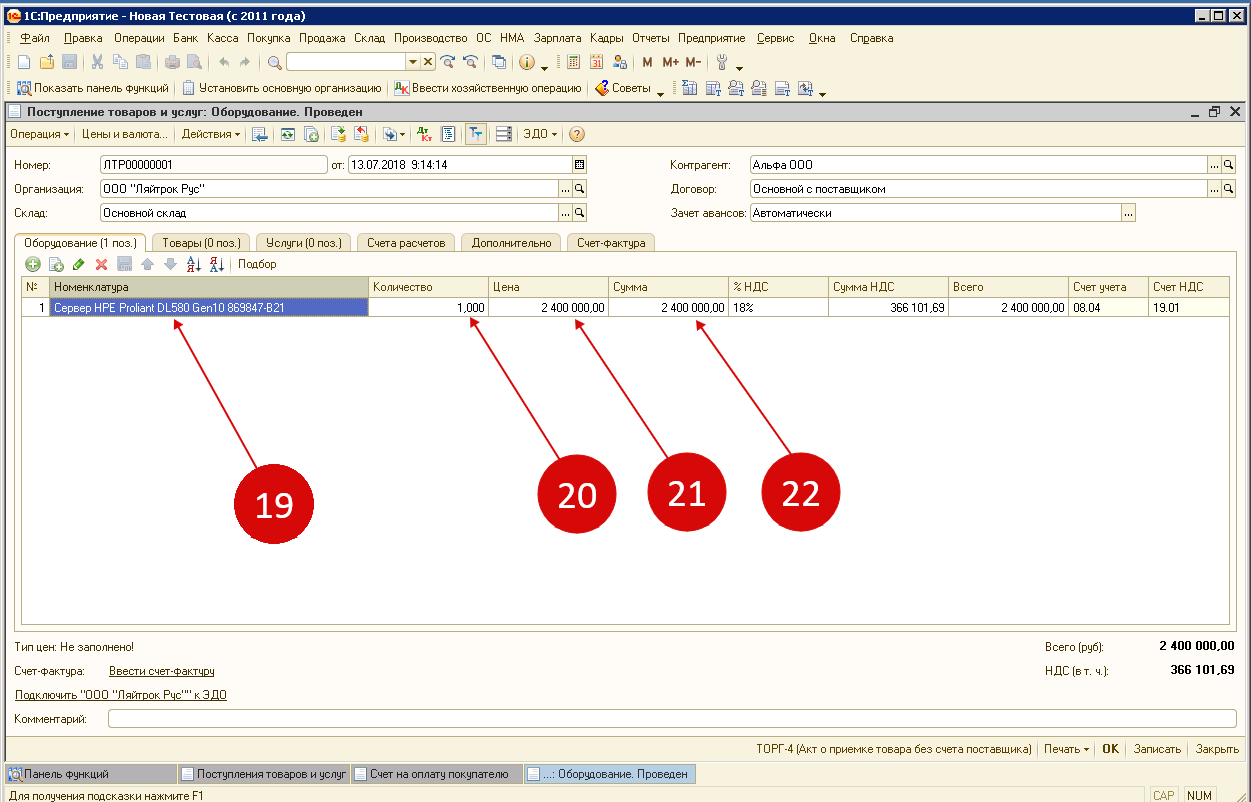The height and width of the screenshot is (802, 1251).
Task: Switch to the Товары (0 поз.) tab
Action: point(201,243)
